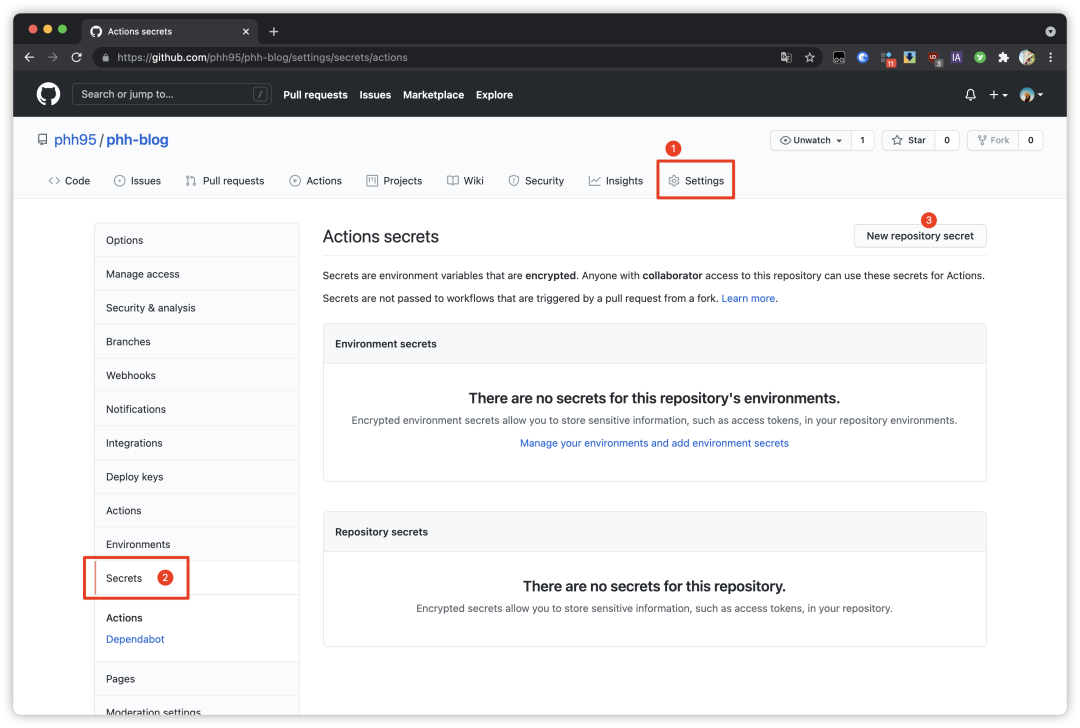The width and height of the screenshot is (1080, 728).
Task: Select the Actions tab in the repo navigation
Action: (316, 180)
